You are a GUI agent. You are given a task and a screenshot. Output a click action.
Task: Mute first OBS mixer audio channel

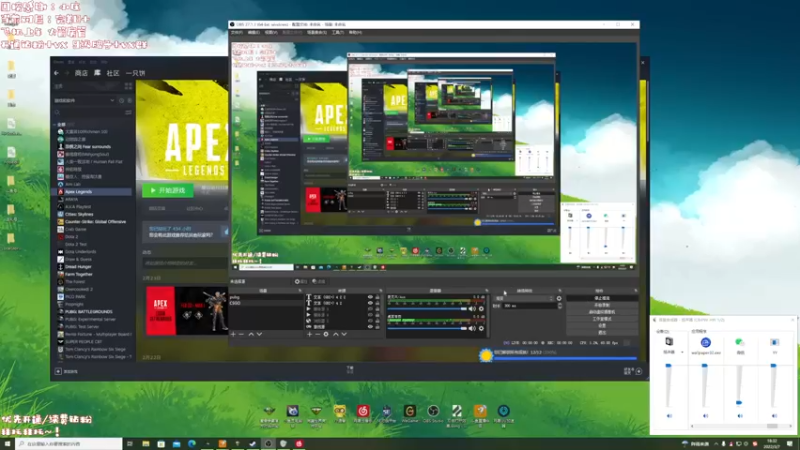tap(472, 309)
